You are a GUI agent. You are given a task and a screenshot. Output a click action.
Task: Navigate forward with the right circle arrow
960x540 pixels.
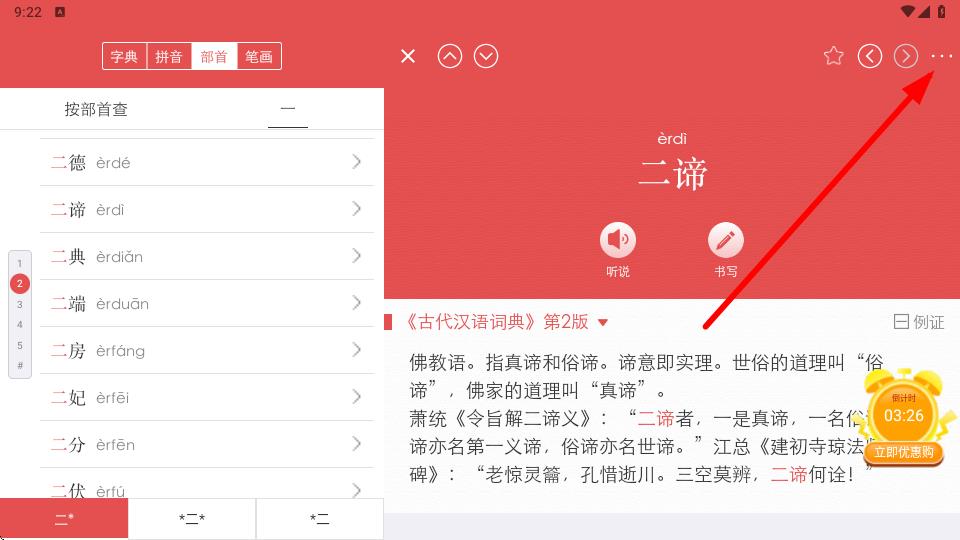pos(906,56)
